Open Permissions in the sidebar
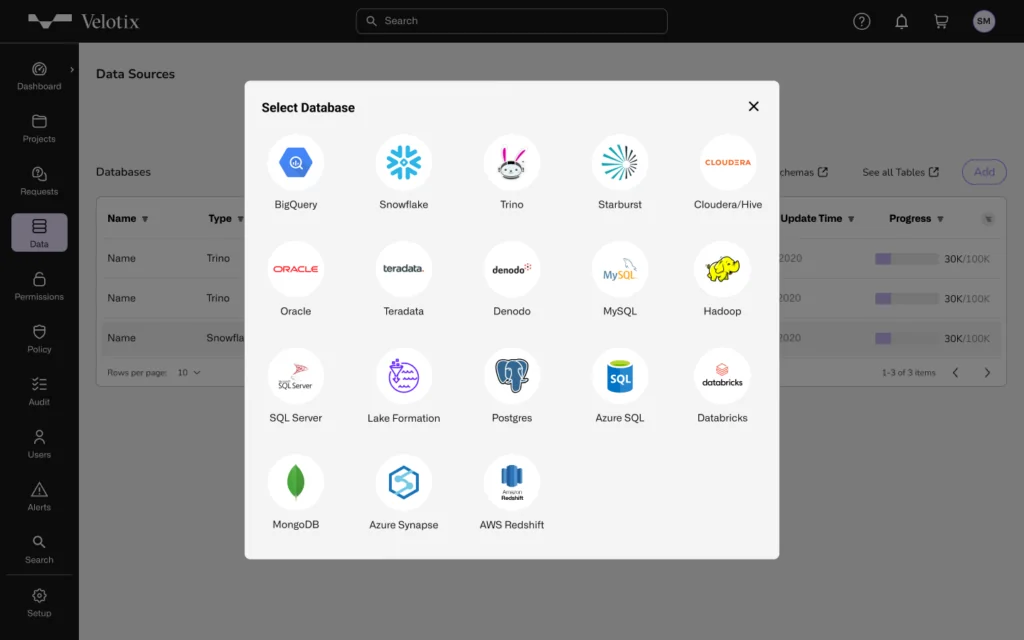The image size is (1024, 640). pos(39,286)
